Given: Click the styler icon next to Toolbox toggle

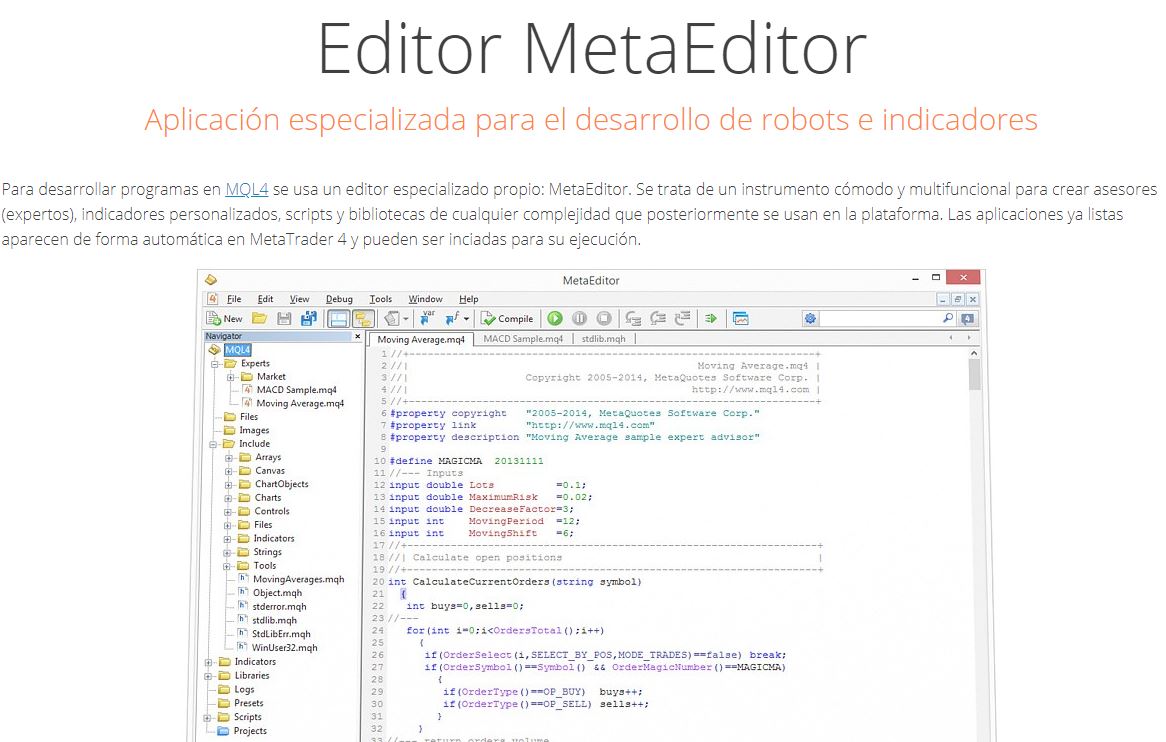Looking at the screenshot, I should (392, 318).
